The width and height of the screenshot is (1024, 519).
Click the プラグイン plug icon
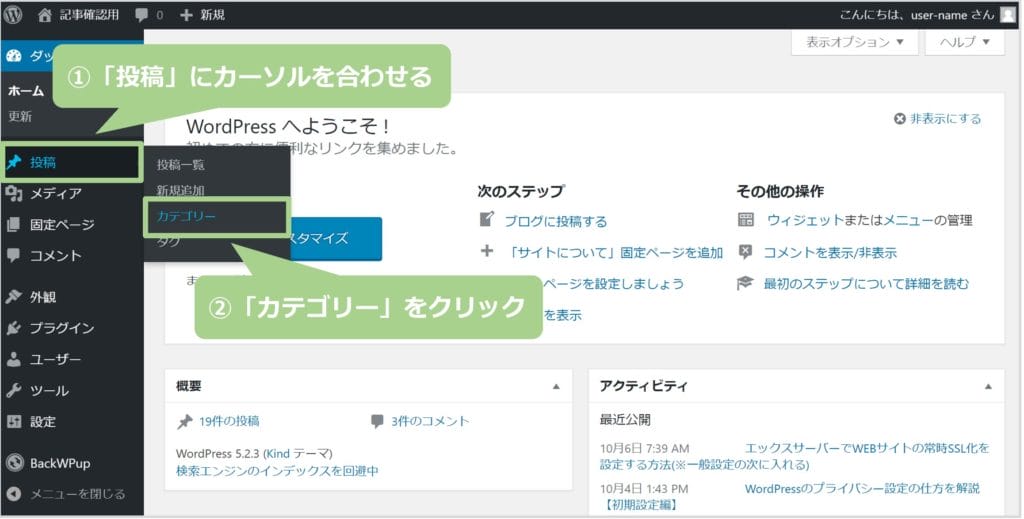14,328
